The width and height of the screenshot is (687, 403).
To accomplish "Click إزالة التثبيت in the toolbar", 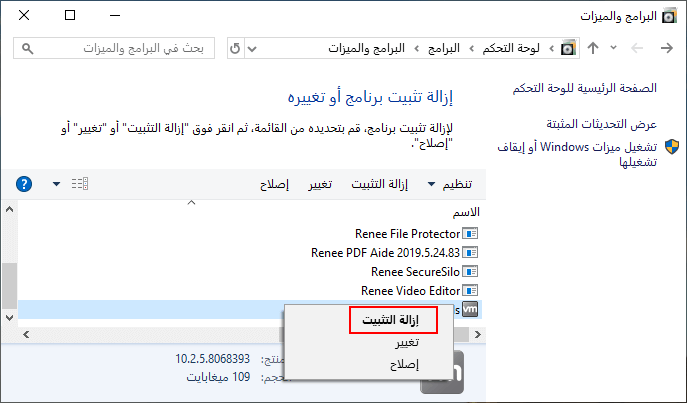I will [379, 184].
